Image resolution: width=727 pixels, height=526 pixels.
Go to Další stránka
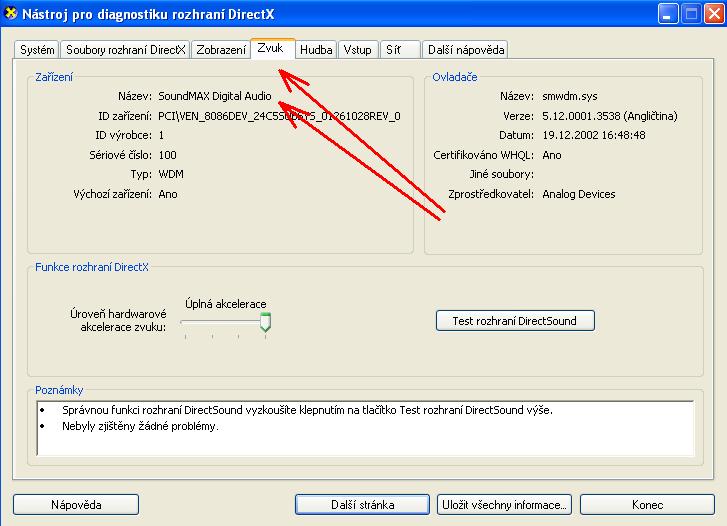click(363, 505)
